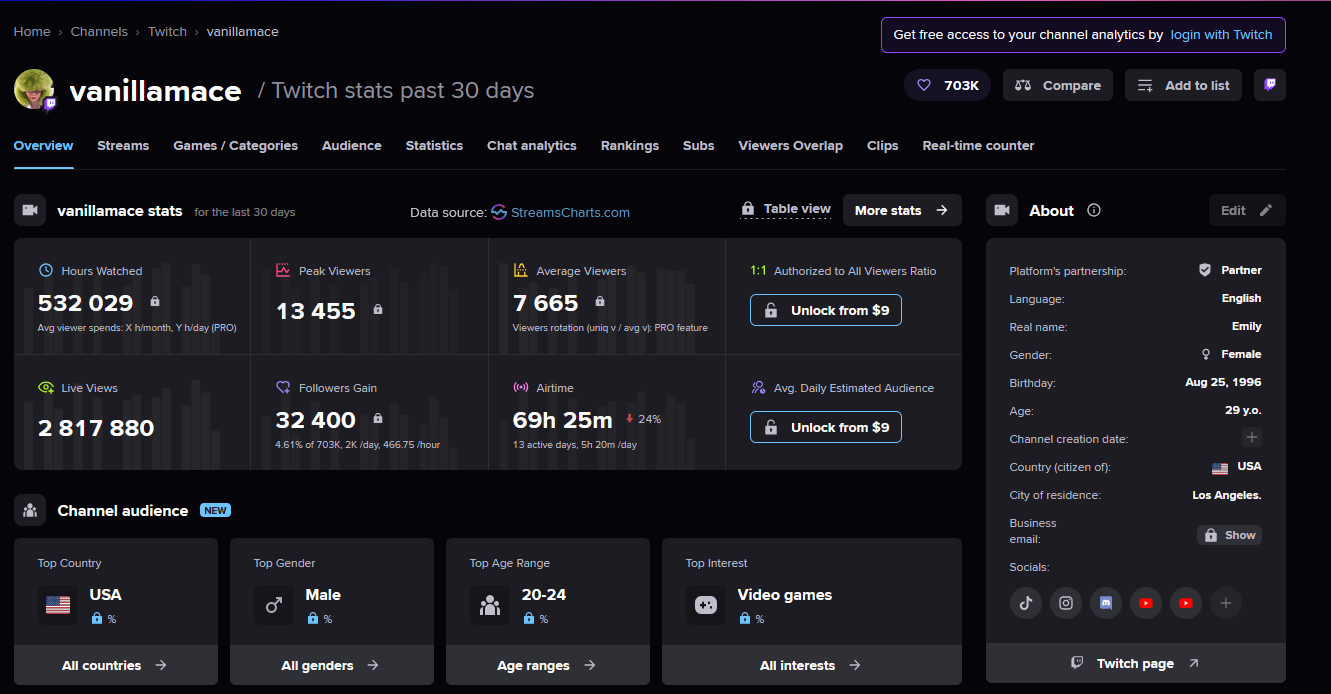Select the Overview tab
This screenshot has width=1331, height=694.
click(x=43, y=145)
